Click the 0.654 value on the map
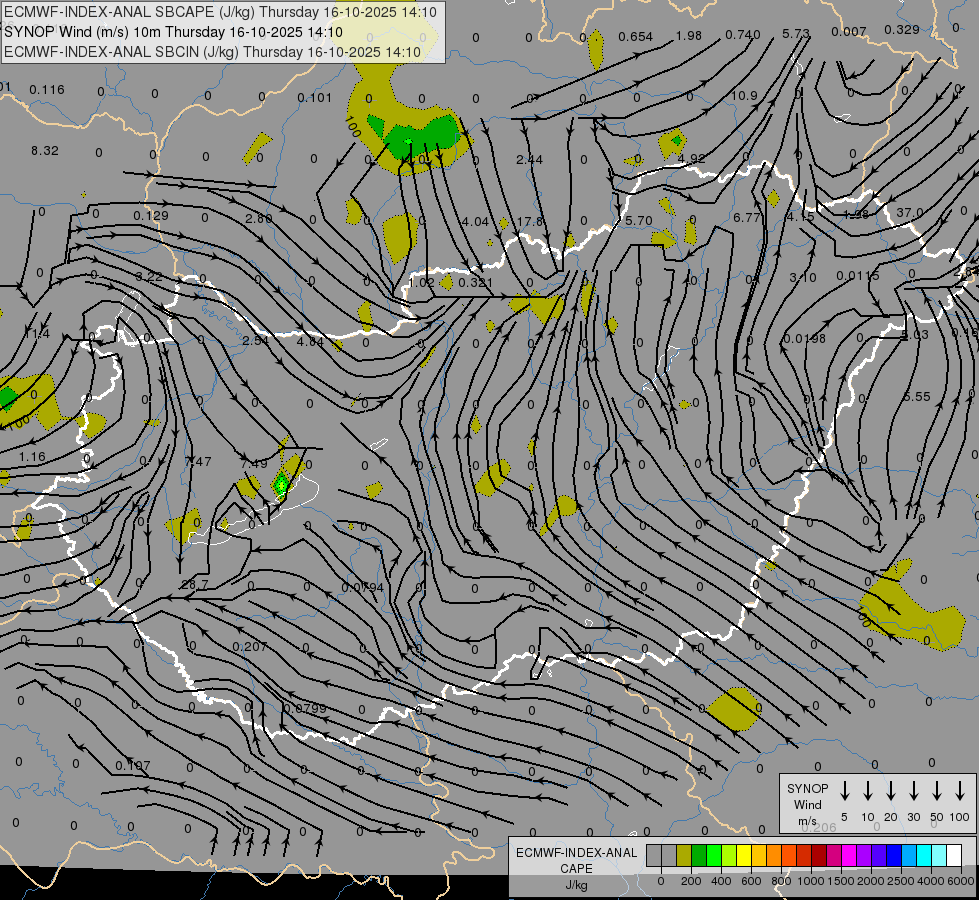Viewport: 979px width, 900px height. coord(636,37)
